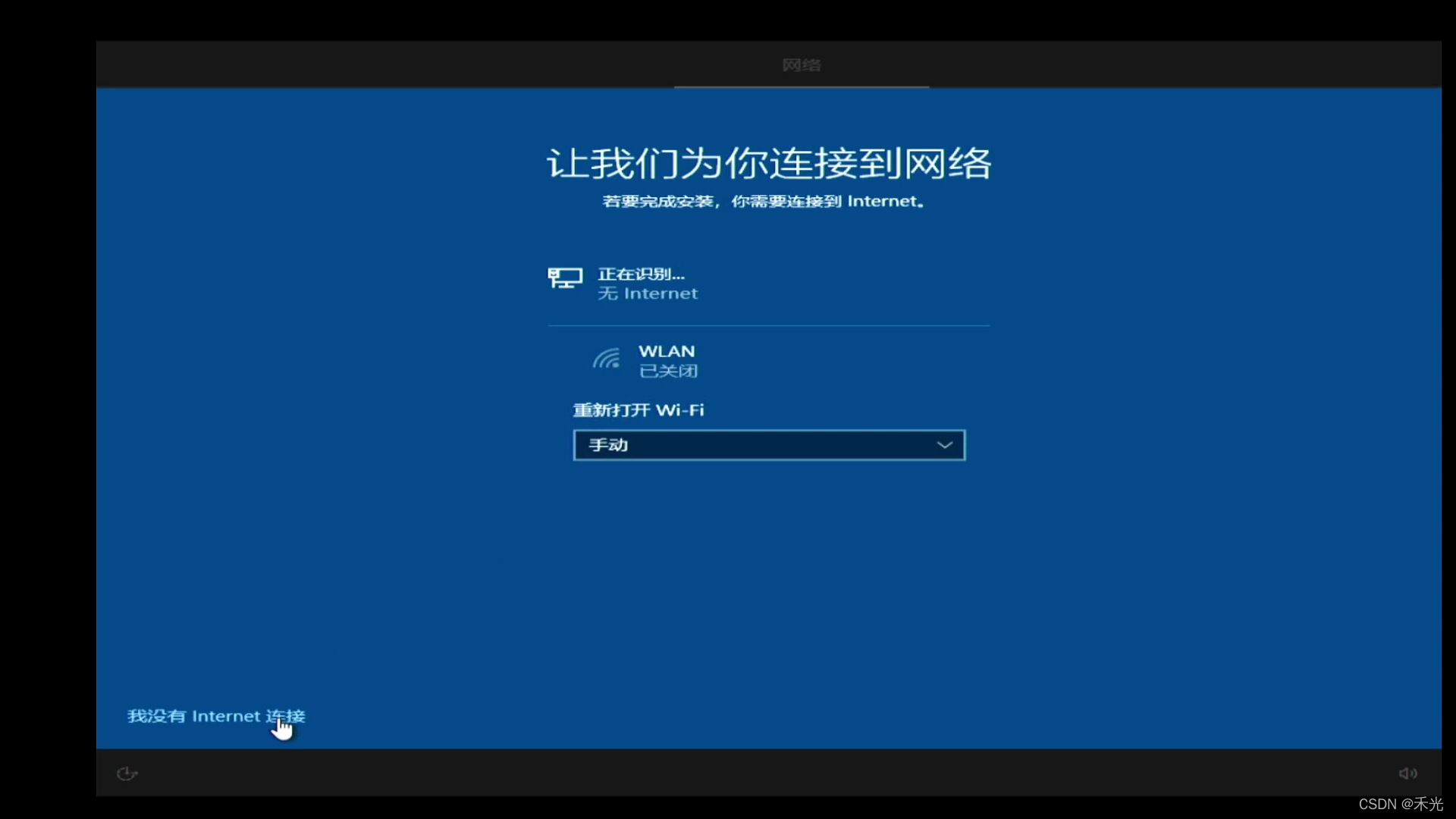Screen dimensions: 1456x819
Task: Open the 手动 Wi-Fi reopen dropdown
Action: [x=769, y=445]
